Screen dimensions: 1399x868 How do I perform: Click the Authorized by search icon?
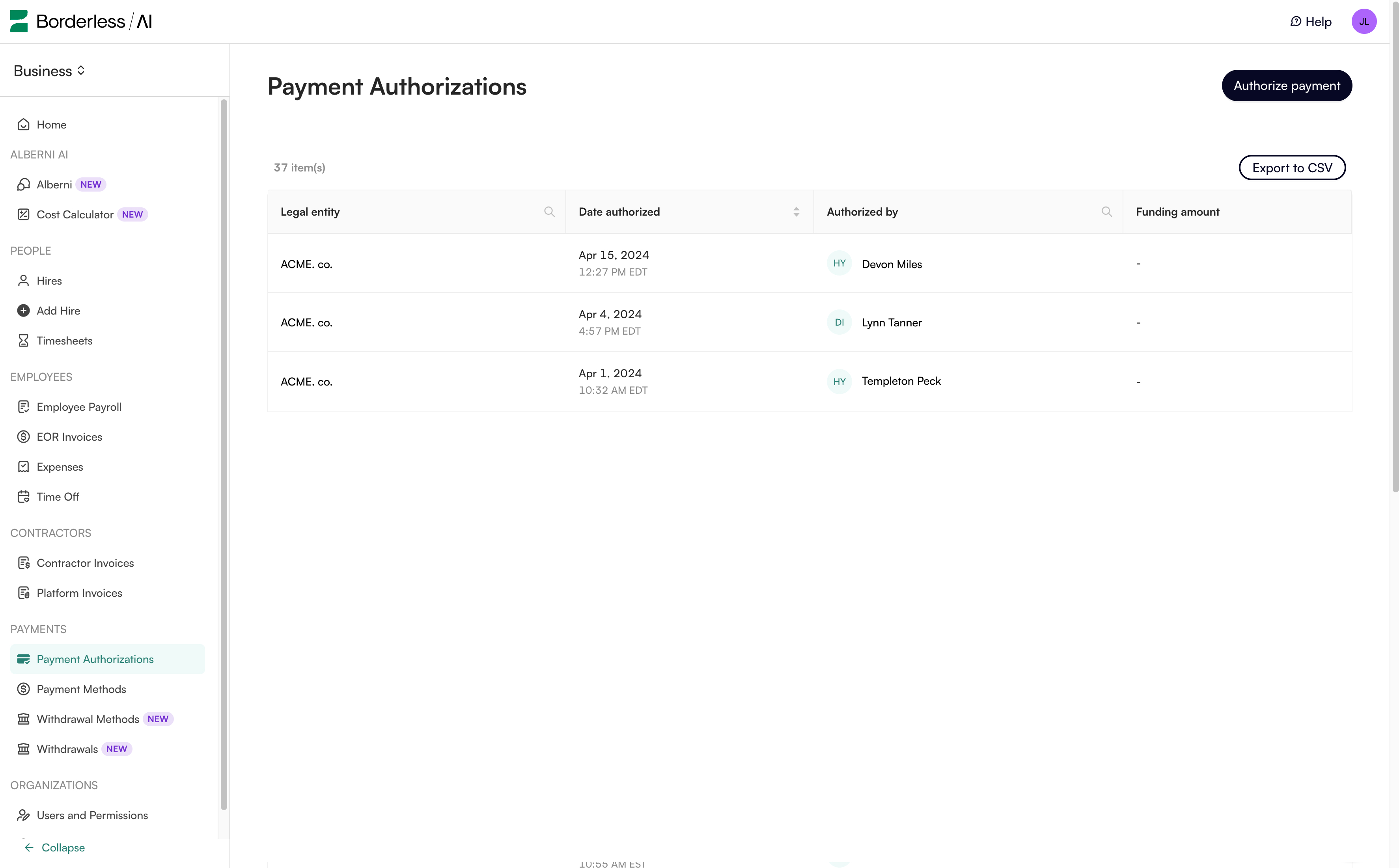[1107, 211]
